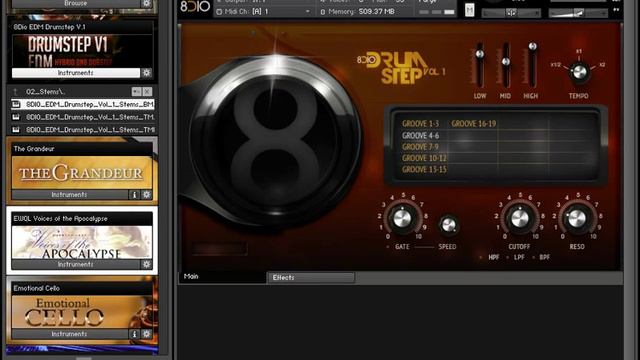
Task: Select GROOVE 16-19 in the display
Action: (473, 124)
